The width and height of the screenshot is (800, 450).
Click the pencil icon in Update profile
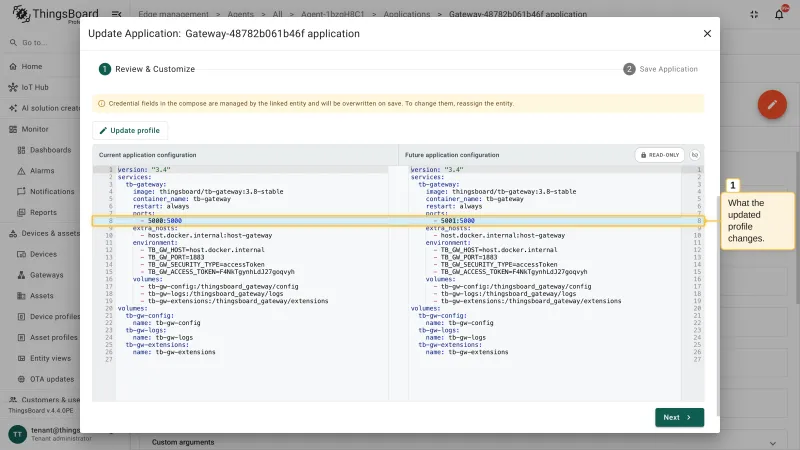point(103,131)
